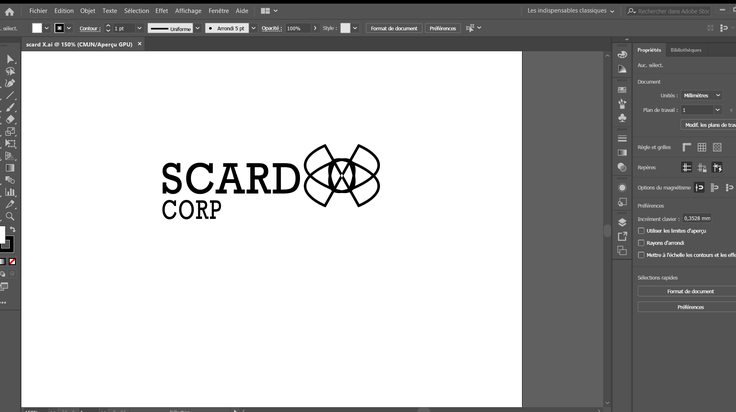Screen dimensions: 736x412
Task: Select the Lasso tool
Action: 10,71
